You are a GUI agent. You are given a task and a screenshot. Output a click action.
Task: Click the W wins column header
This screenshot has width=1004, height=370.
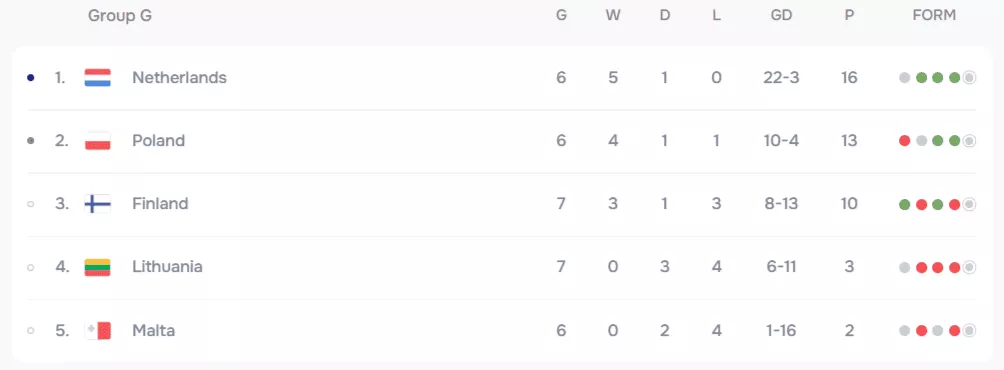click(613, 15)
